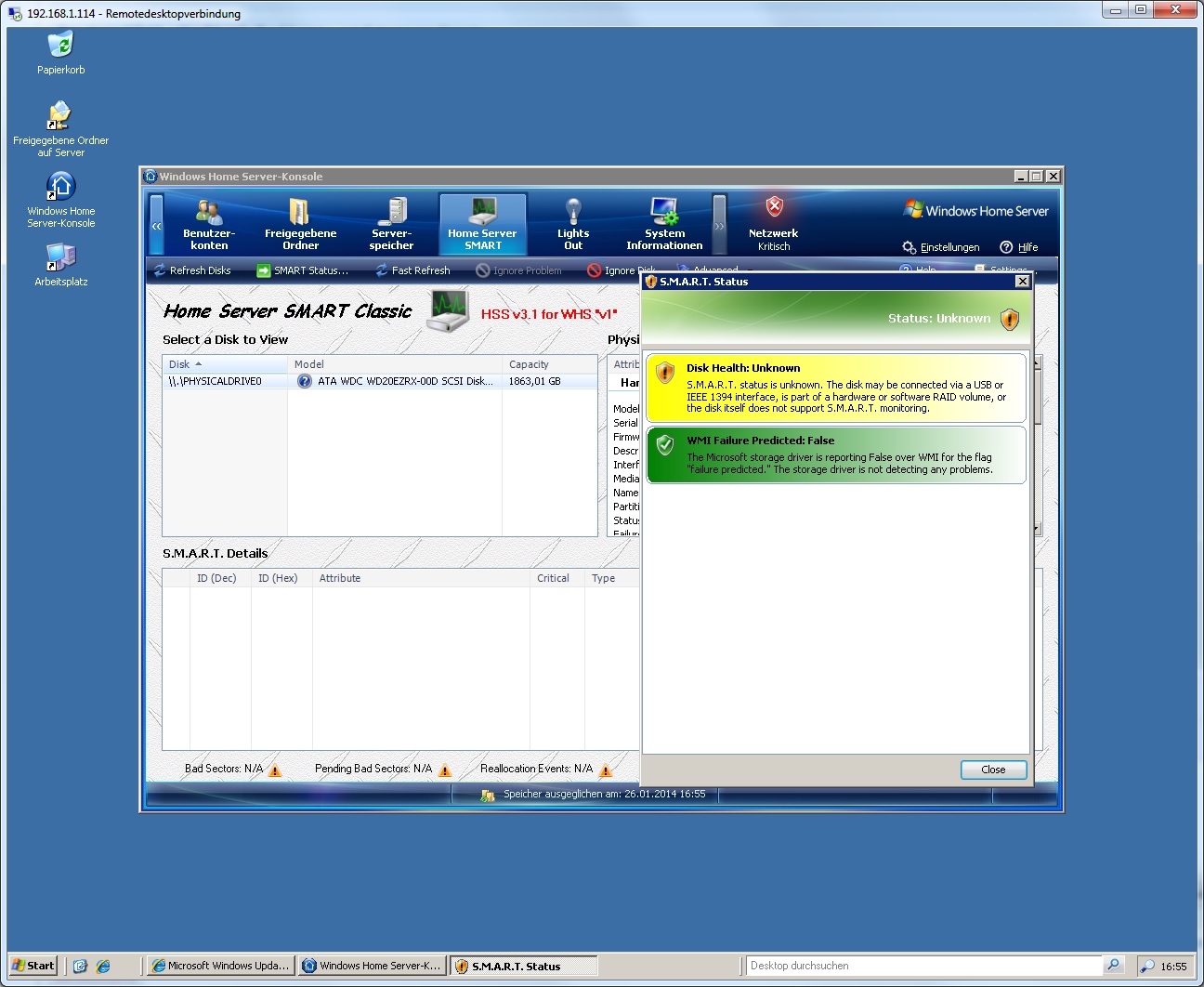Click the Type column header
1204x987 pixels.
click(611, 578)
